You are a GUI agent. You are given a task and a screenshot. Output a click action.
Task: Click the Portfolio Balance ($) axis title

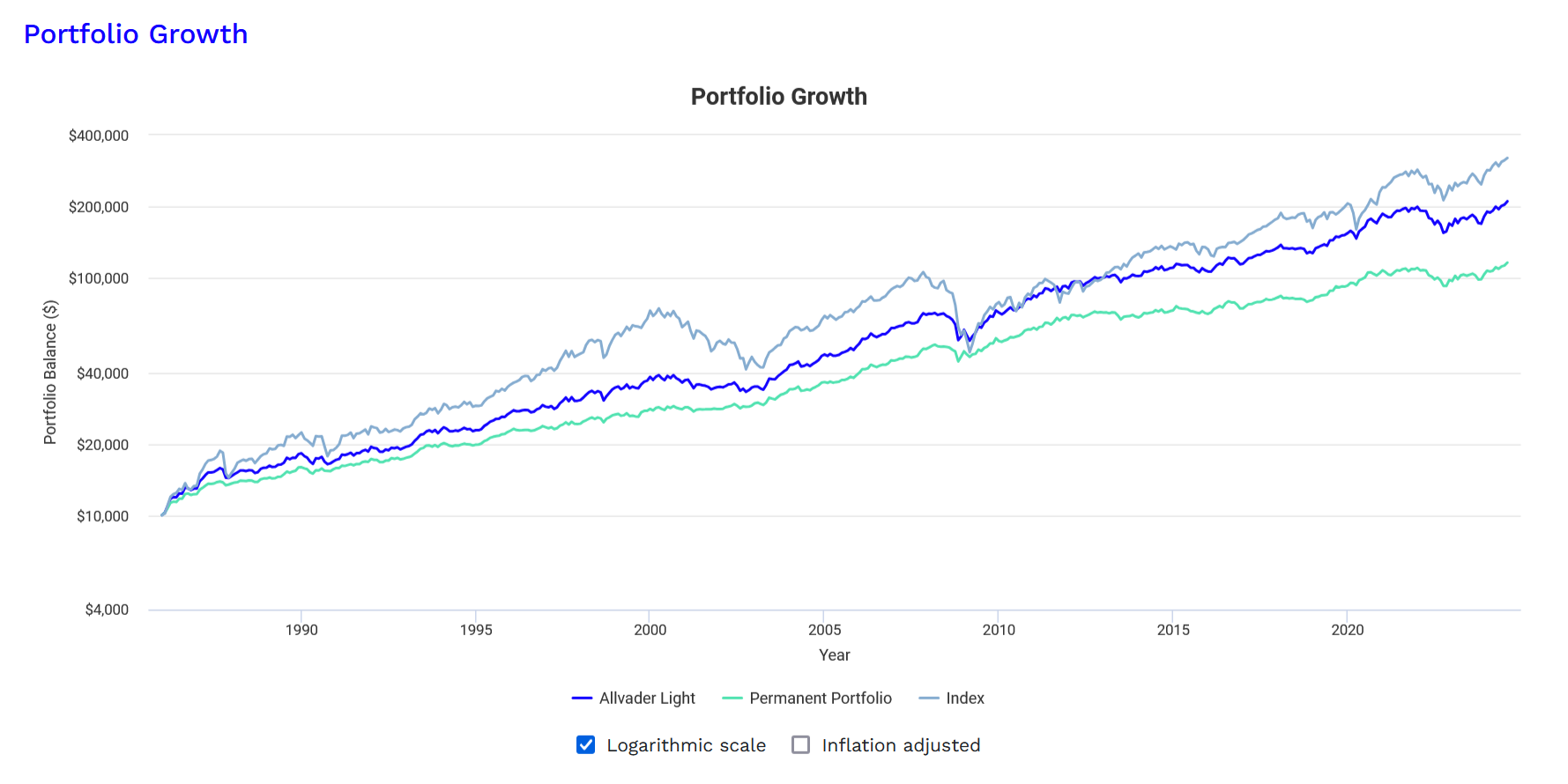(50, 372)
